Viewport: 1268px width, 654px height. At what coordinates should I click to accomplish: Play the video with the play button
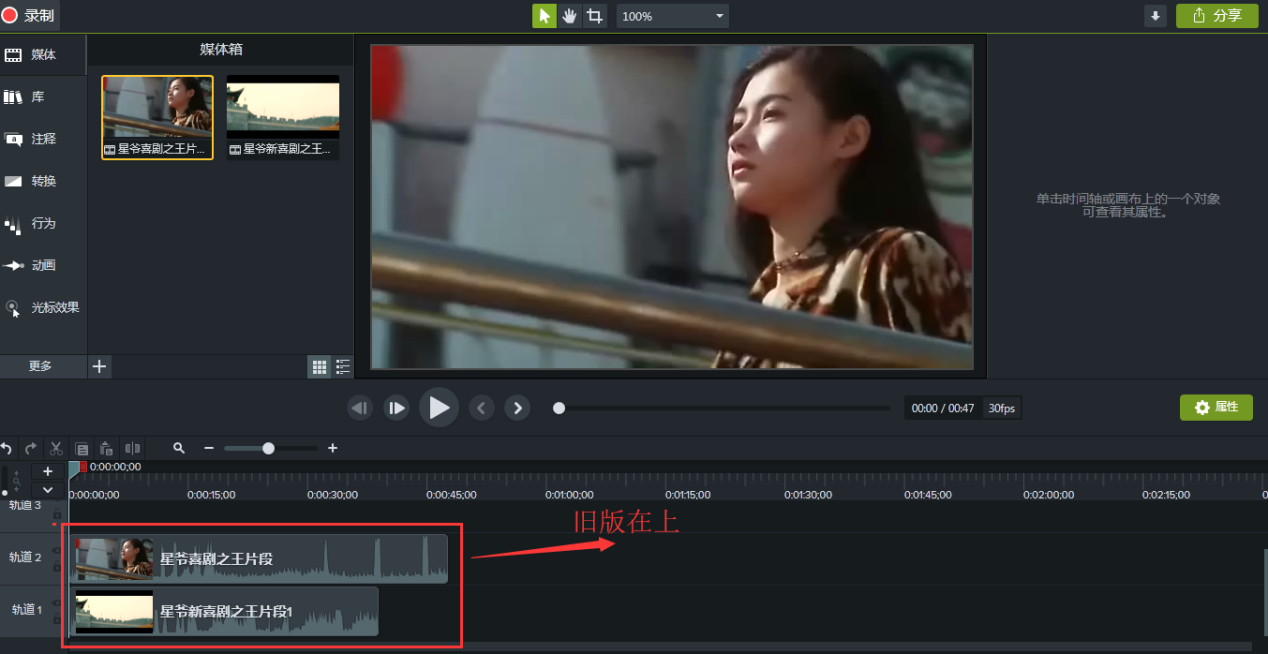[x=439, y=407]
